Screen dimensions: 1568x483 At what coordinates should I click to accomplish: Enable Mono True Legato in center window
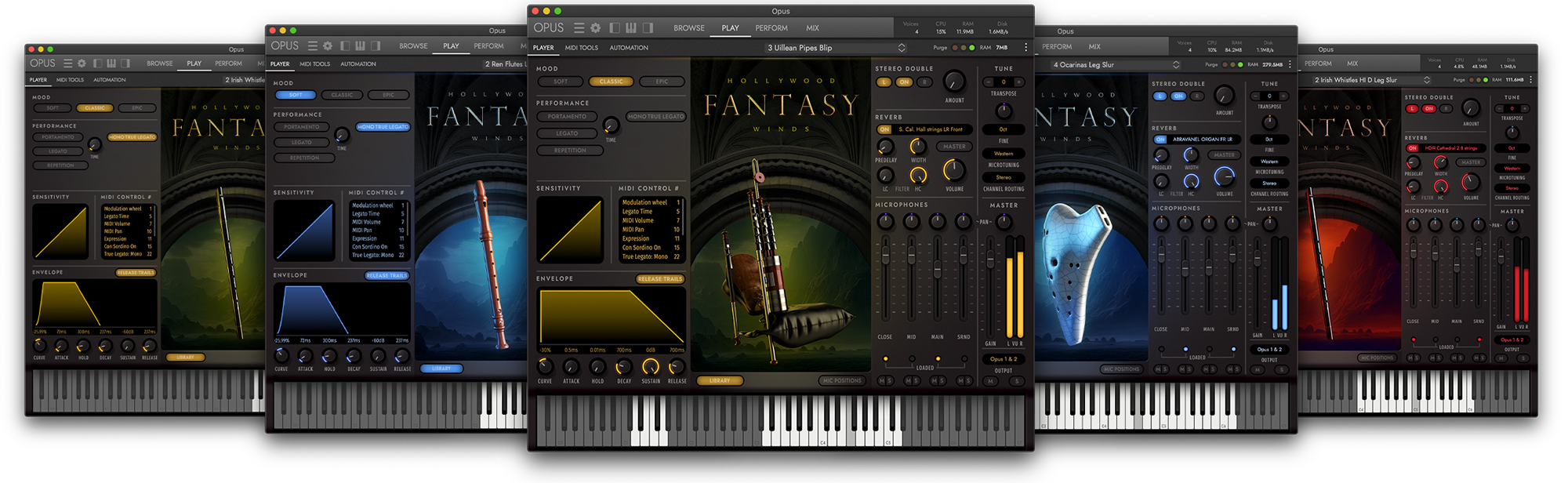656,117
